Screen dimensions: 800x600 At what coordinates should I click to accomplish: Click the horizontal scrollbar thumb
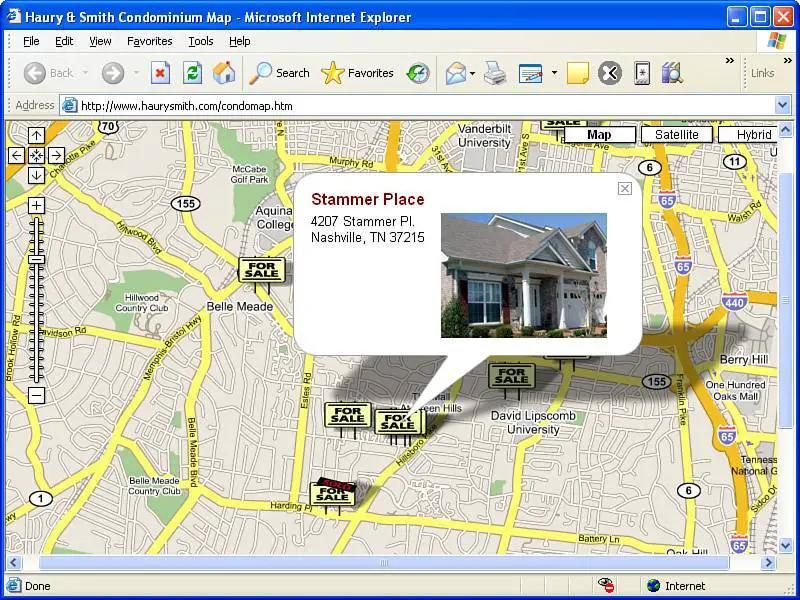pyautogui.click(x=384, y=563)
